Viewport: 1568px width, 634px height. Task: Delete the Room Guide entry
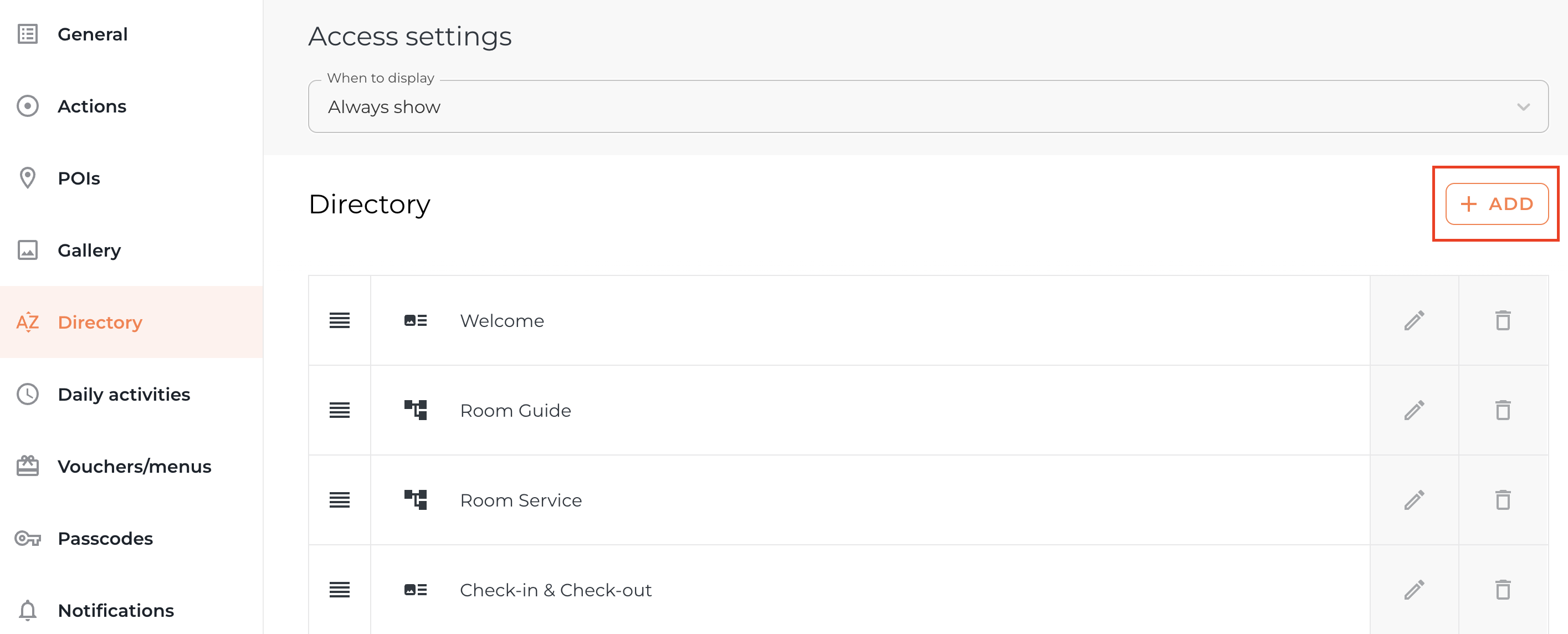click(x=1502, y=411)
